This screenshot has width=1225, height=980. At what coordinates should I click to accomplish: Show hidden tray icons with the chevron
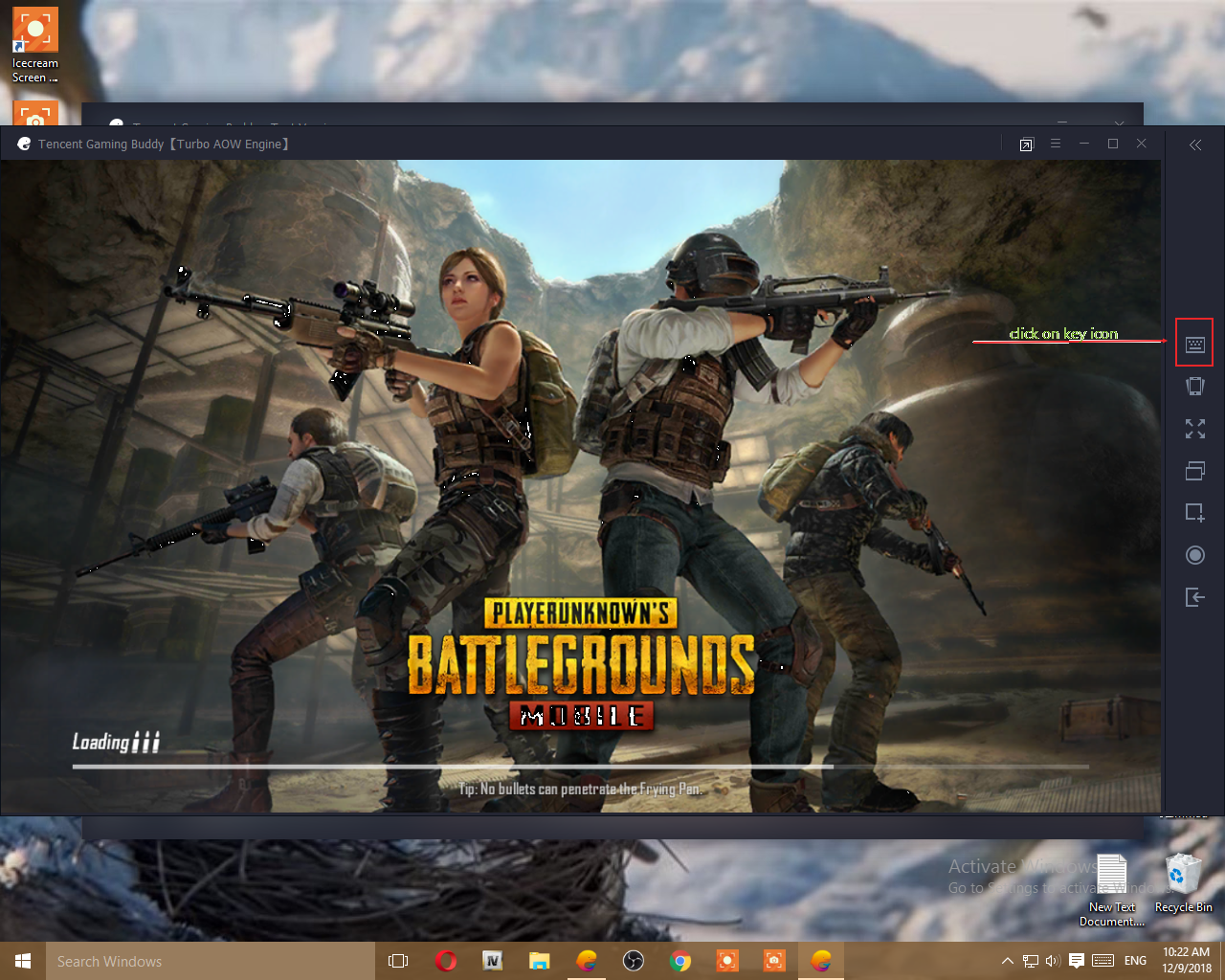click(x=1007, y=961)
